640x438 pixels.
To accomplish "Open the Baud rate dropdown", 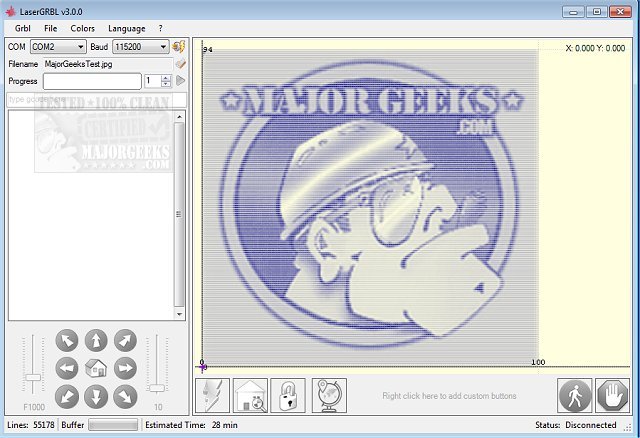I will (140, 47).
